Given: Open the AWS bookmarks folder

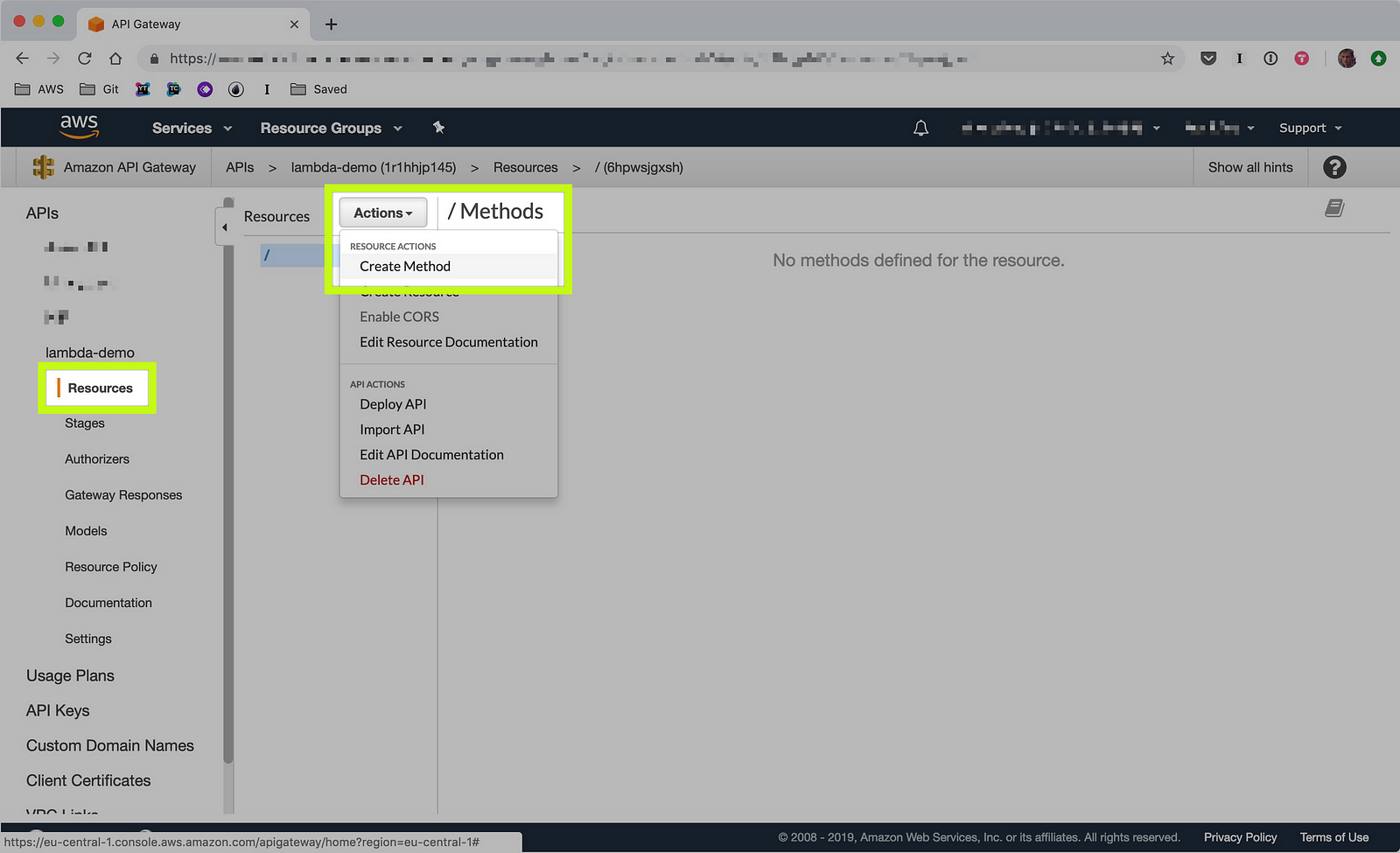Looking at the screenshot, I should 39,89.
